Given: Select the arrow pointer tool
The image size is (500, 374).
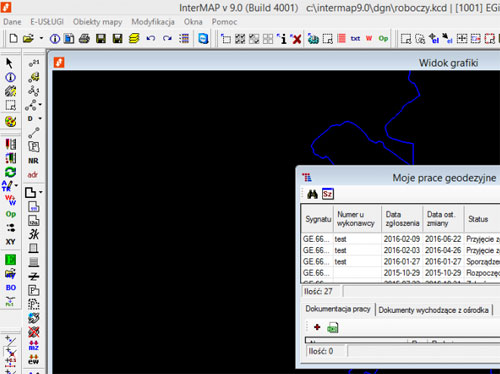Looking at the screenshot, I should pos(10,63).
